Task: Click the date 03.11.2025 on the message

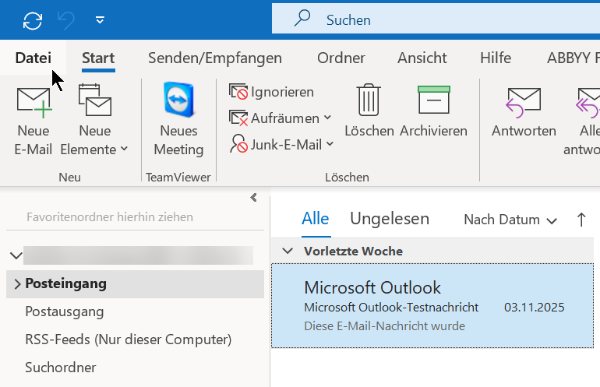Action: click(534, 307)
